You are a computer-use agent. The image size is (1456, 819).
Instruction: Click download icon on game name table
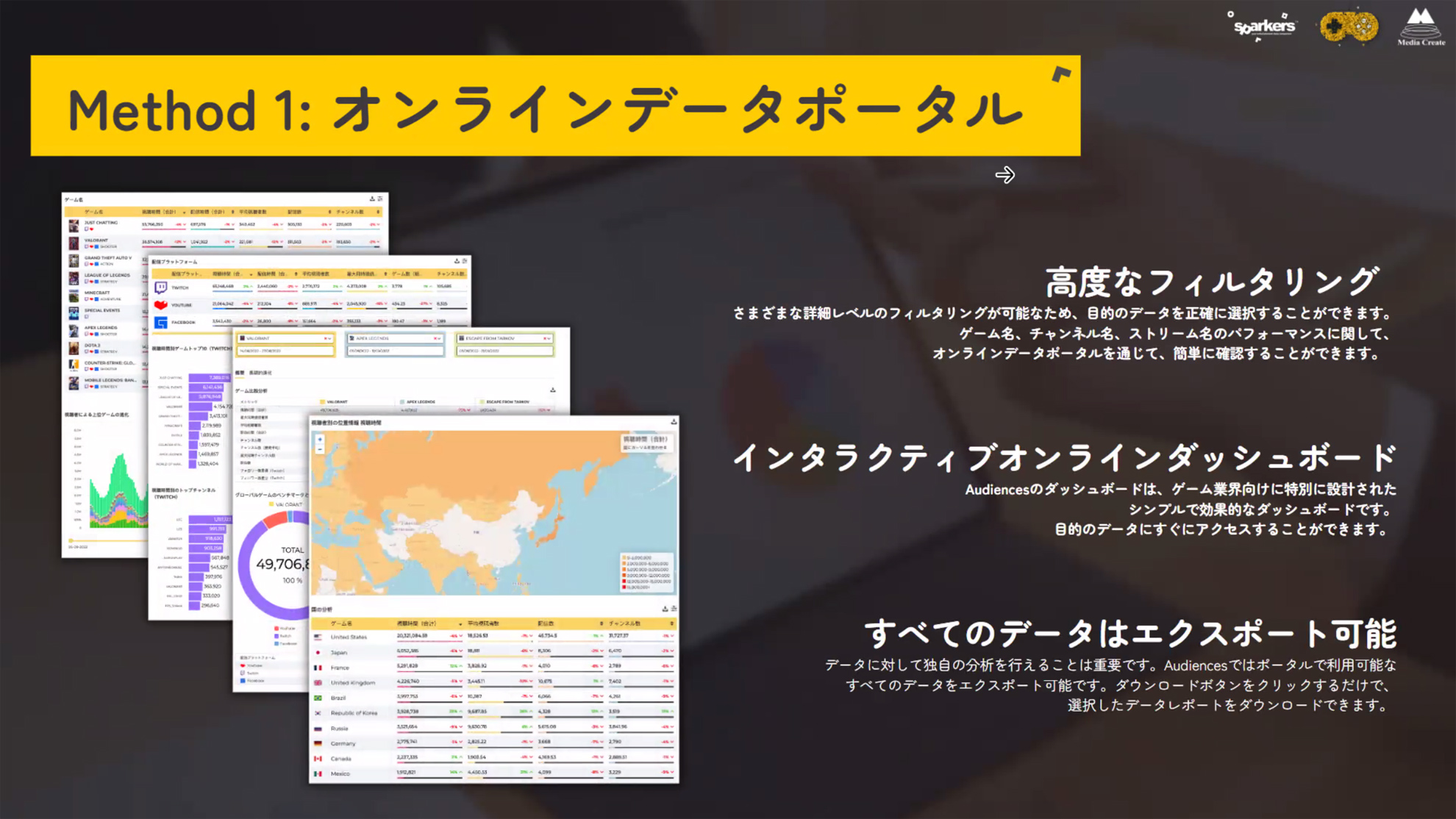(x=372, y=199)
